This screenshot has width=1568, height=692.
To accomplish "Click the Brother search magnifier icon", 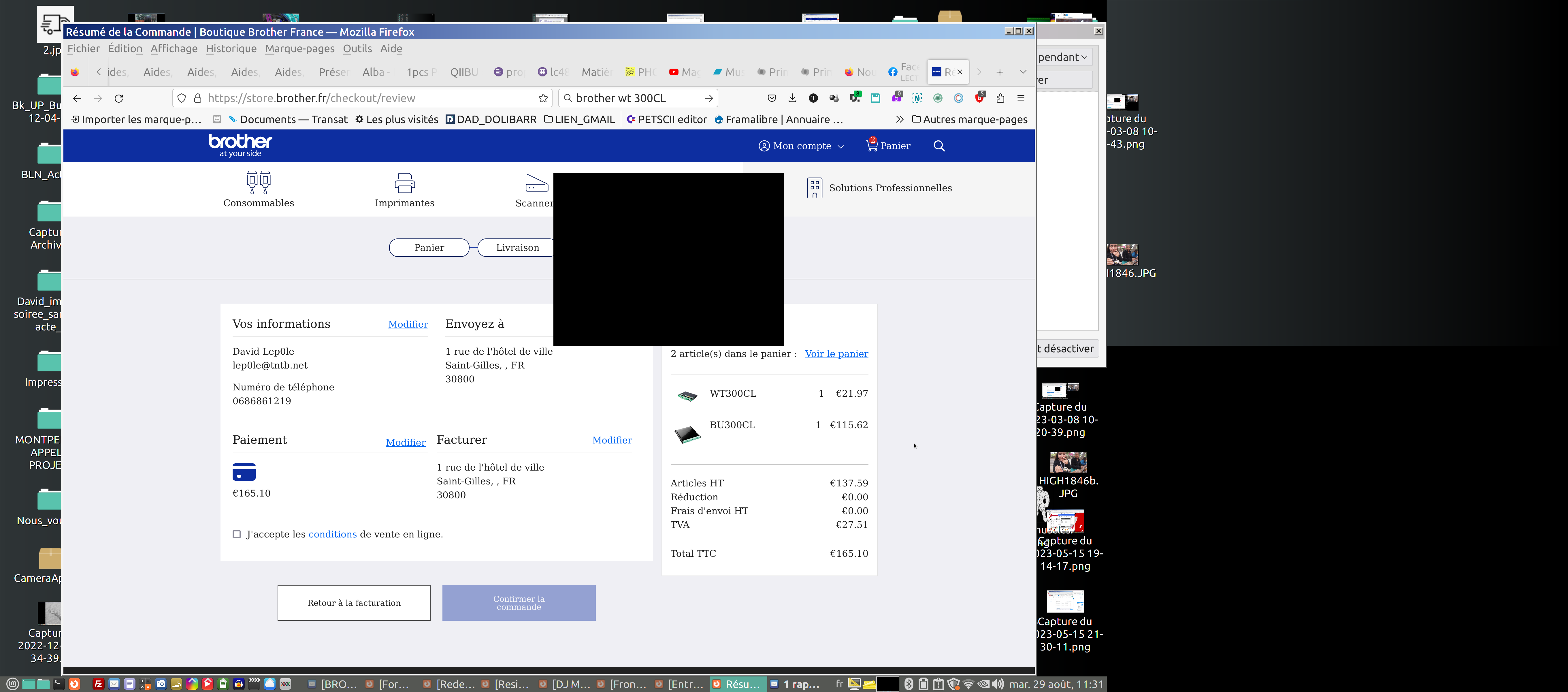I will pos(938,146).
